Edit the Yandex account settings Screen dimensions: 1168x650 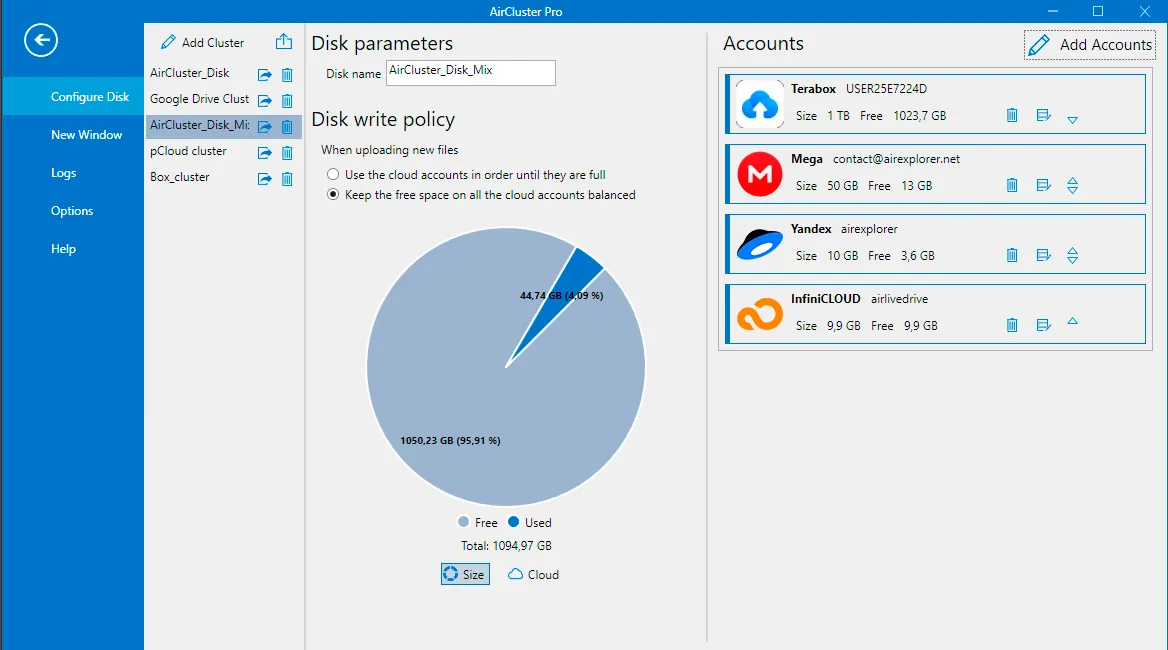point(1044,255)
